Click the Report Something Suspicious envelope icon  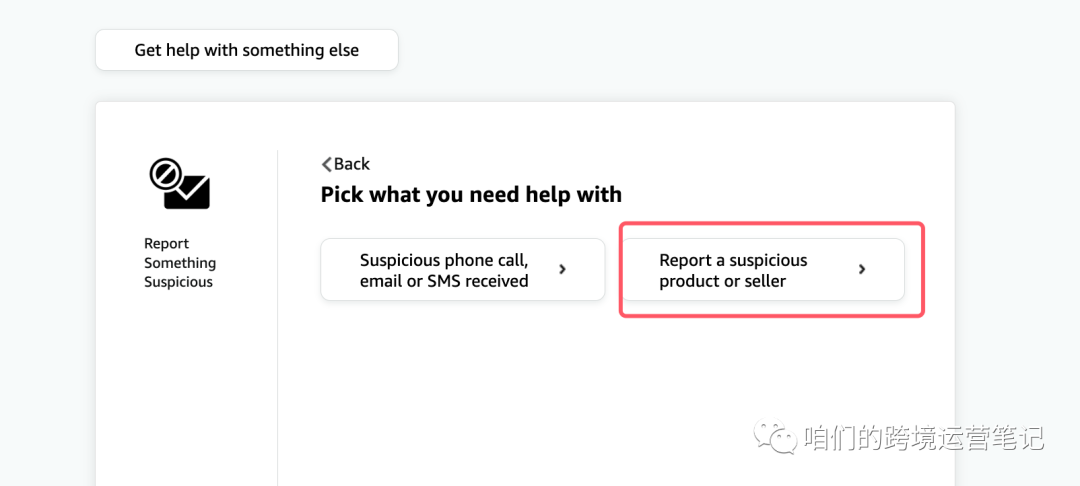click(x=180, y=183)
